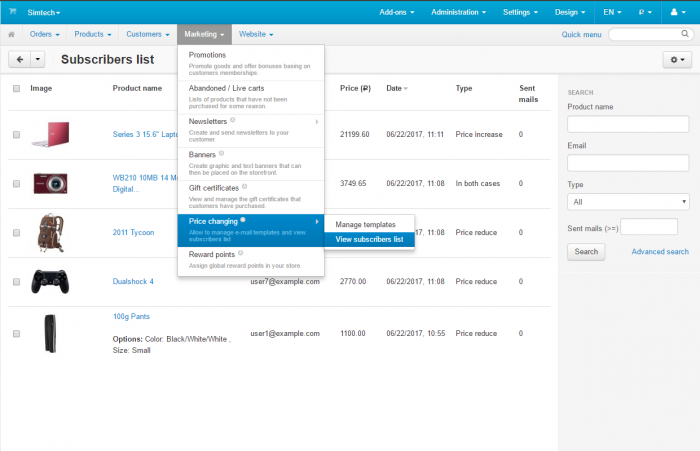The width and height of the screenshot is (700, 451).
Task: Open the 100g Pants thumbnail
Action: coord(50,334)
